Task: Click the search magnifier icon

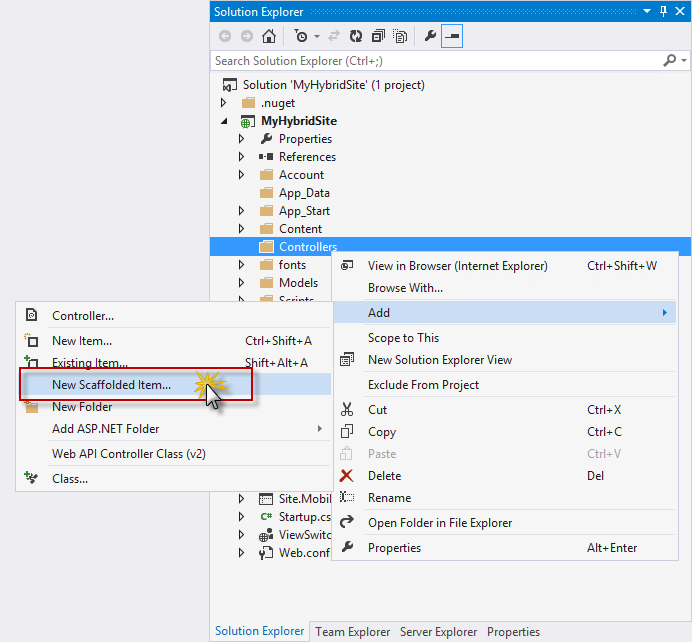Action: click(x=669, y=60)
